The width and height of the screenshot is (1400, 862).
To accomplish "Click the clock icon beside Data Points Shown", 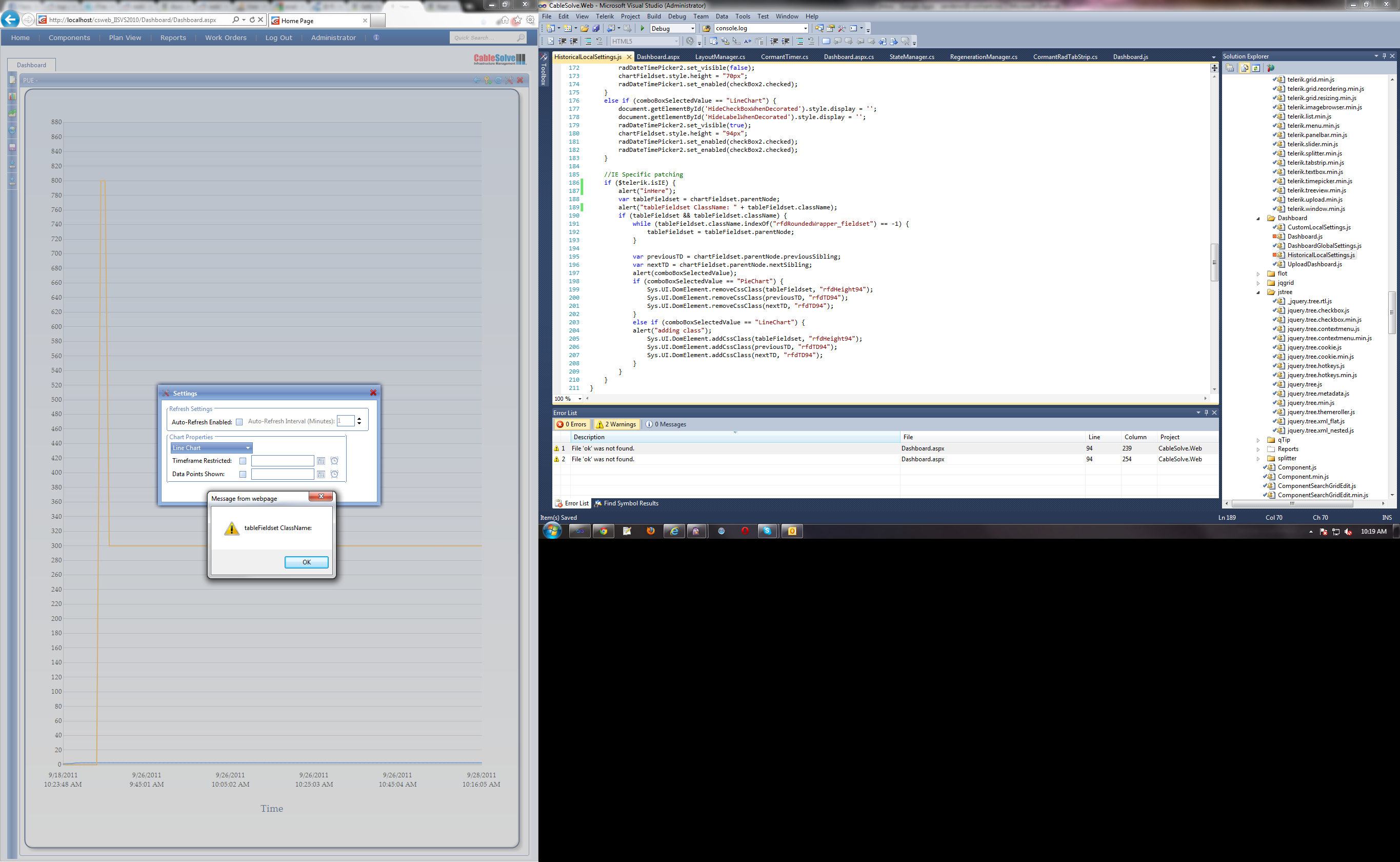I will (x=334, y=474).
